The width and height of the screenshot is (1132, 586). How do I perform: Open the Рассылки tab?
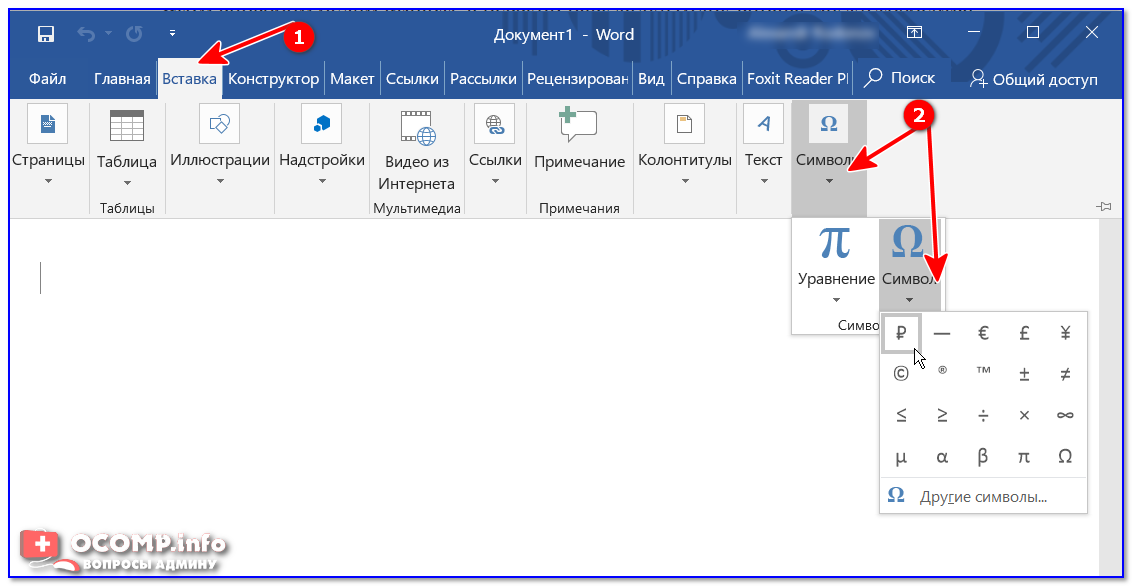point(484,79)
